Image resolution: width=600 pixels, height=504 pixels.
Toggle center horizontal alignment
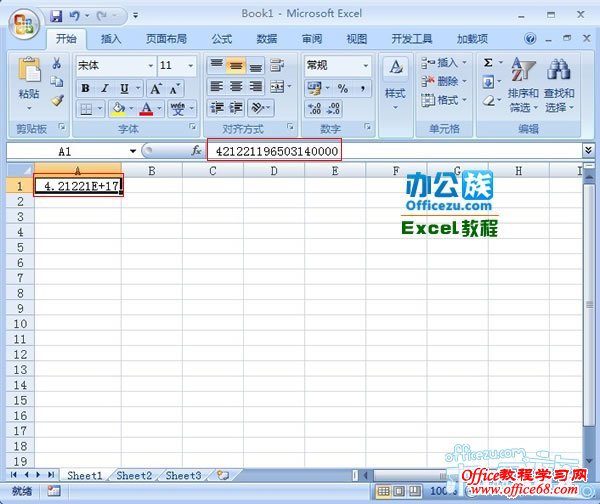coord(235,87)
